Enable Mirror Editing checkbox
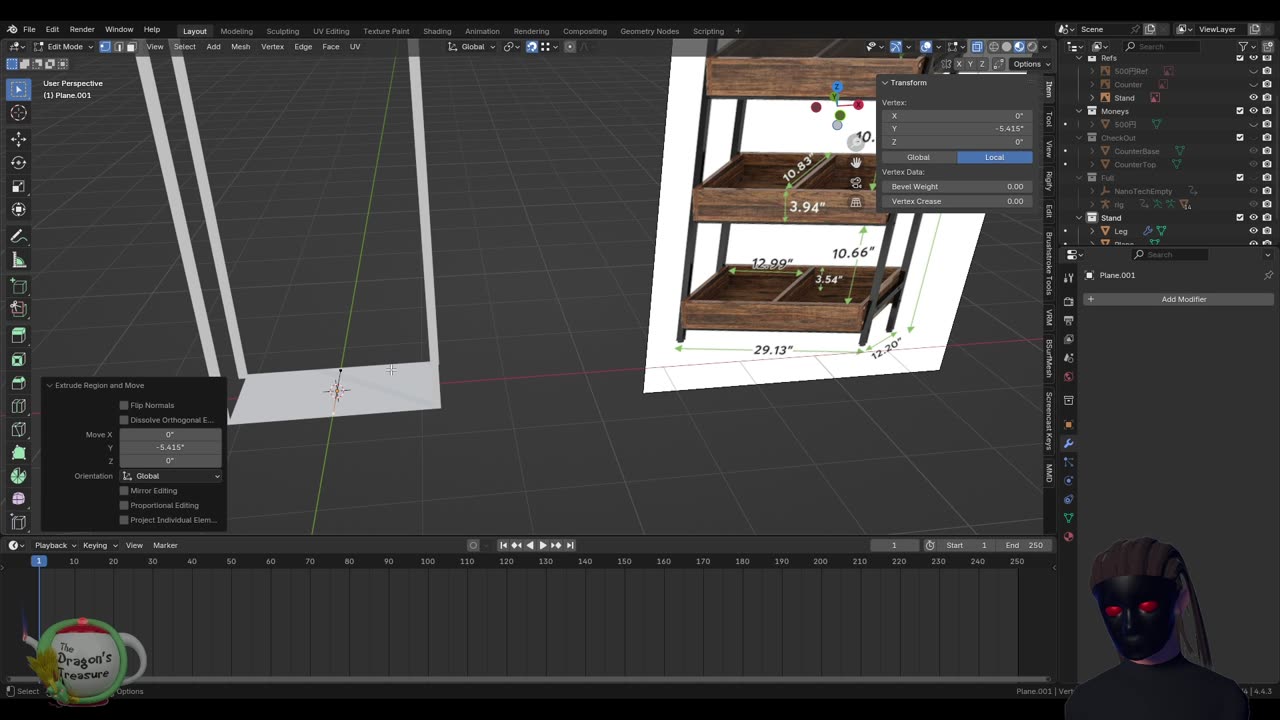Image resolution: width=1280 pixels, height=720 pixels. coord(124,490)
